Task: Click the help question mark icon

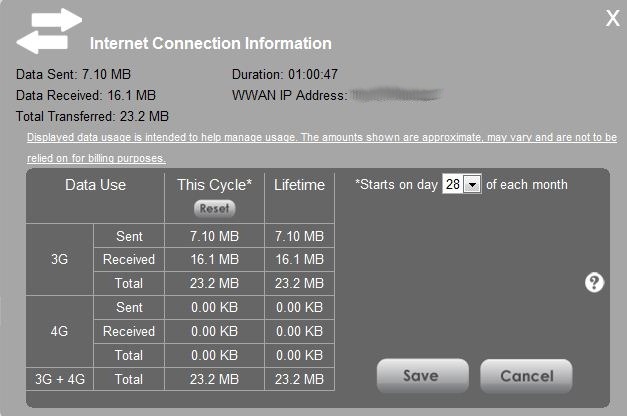Action: click(594, 283)
